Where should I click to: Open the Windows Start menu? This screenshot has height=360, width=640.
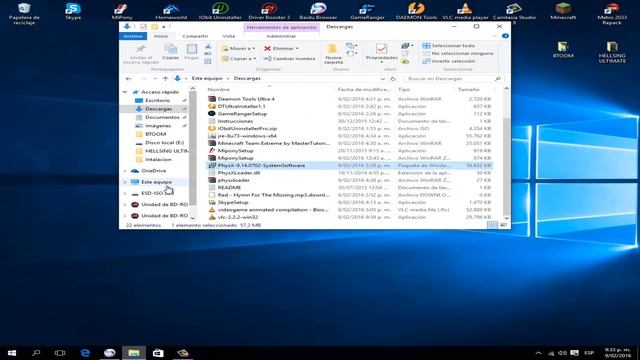12,353
